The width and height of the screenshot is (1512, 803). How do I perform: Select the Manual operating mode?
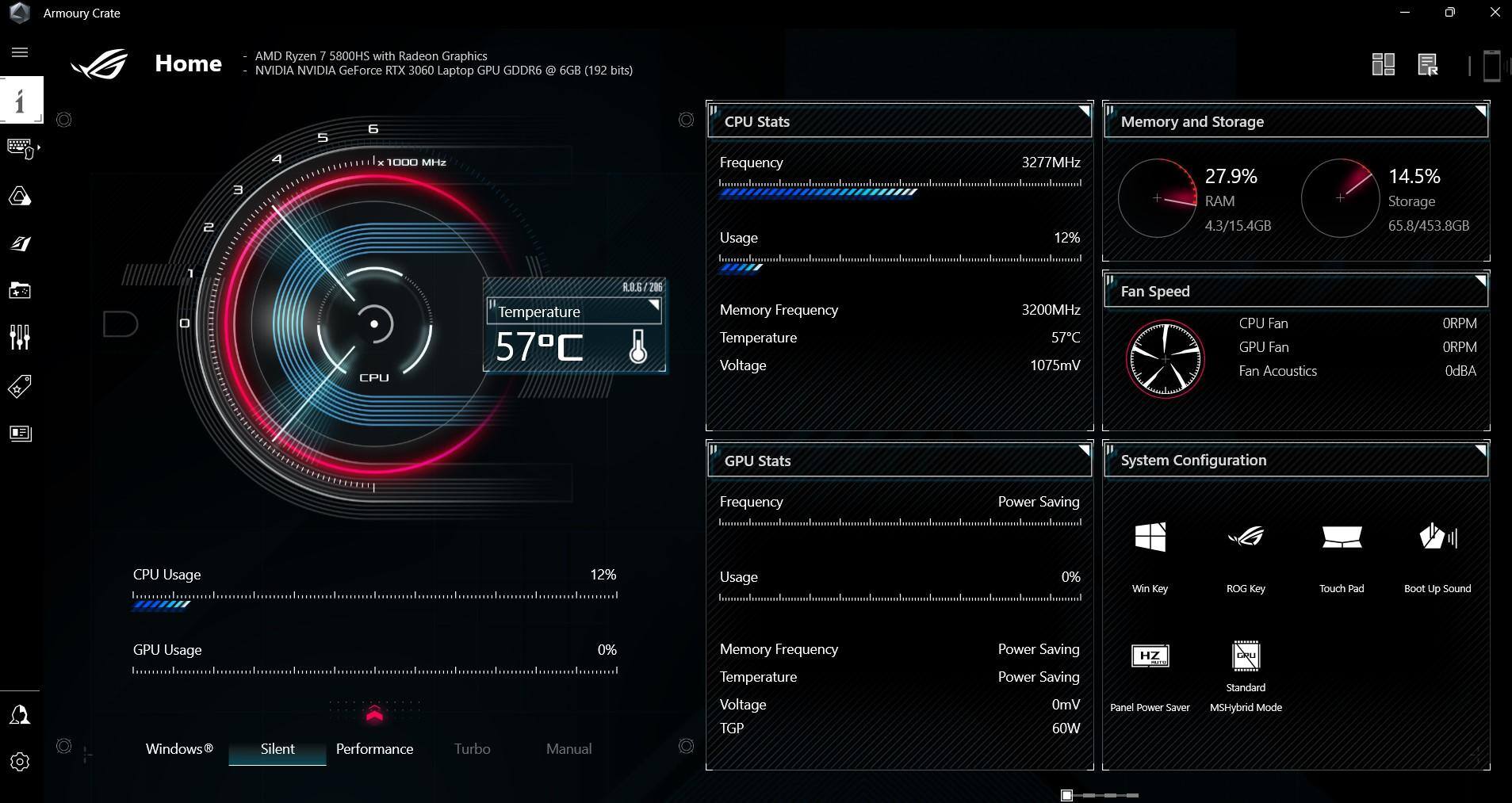(568, 748)
